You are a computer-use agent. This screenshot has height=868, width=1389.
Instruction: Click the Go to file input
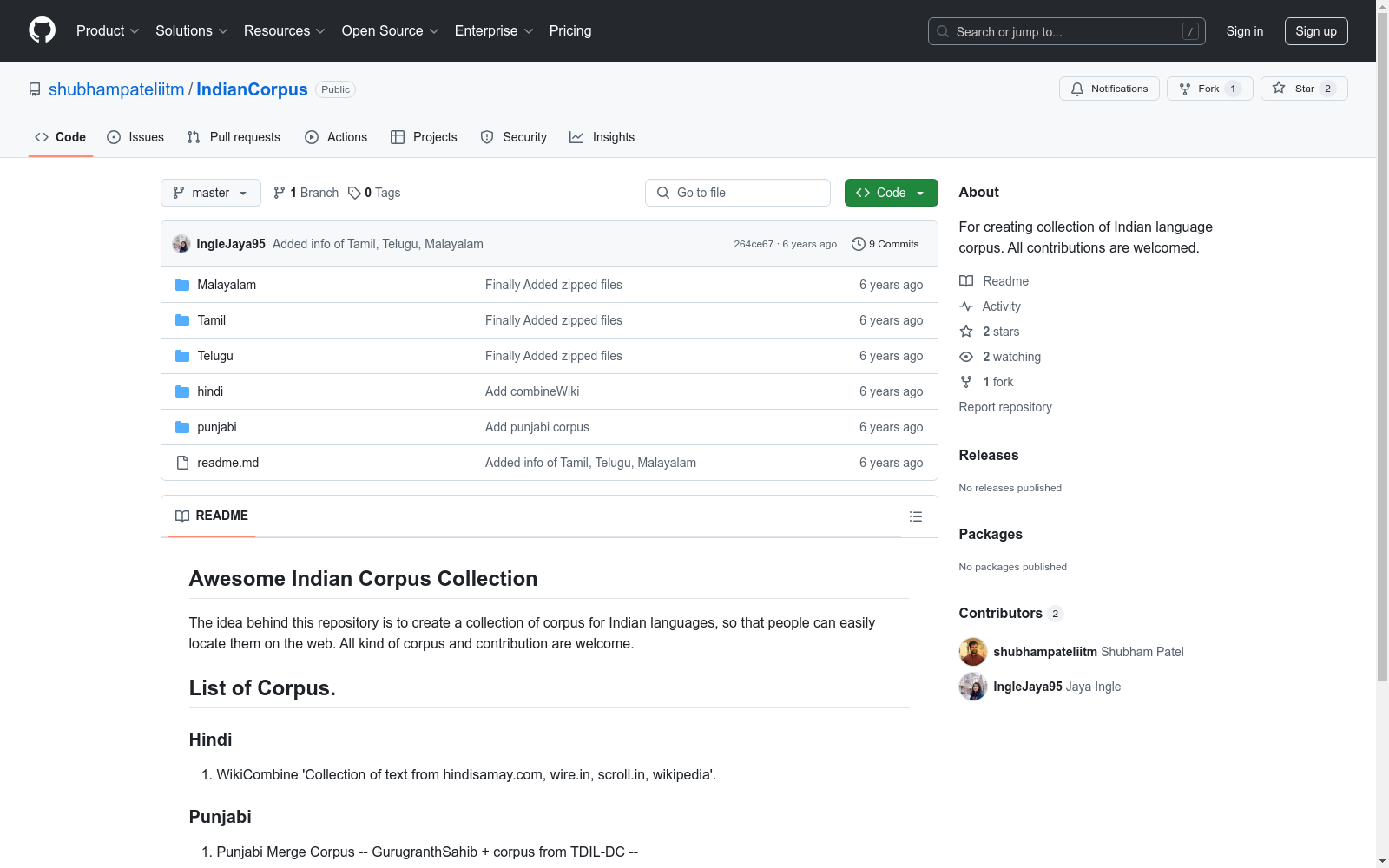tap(738, 193)
